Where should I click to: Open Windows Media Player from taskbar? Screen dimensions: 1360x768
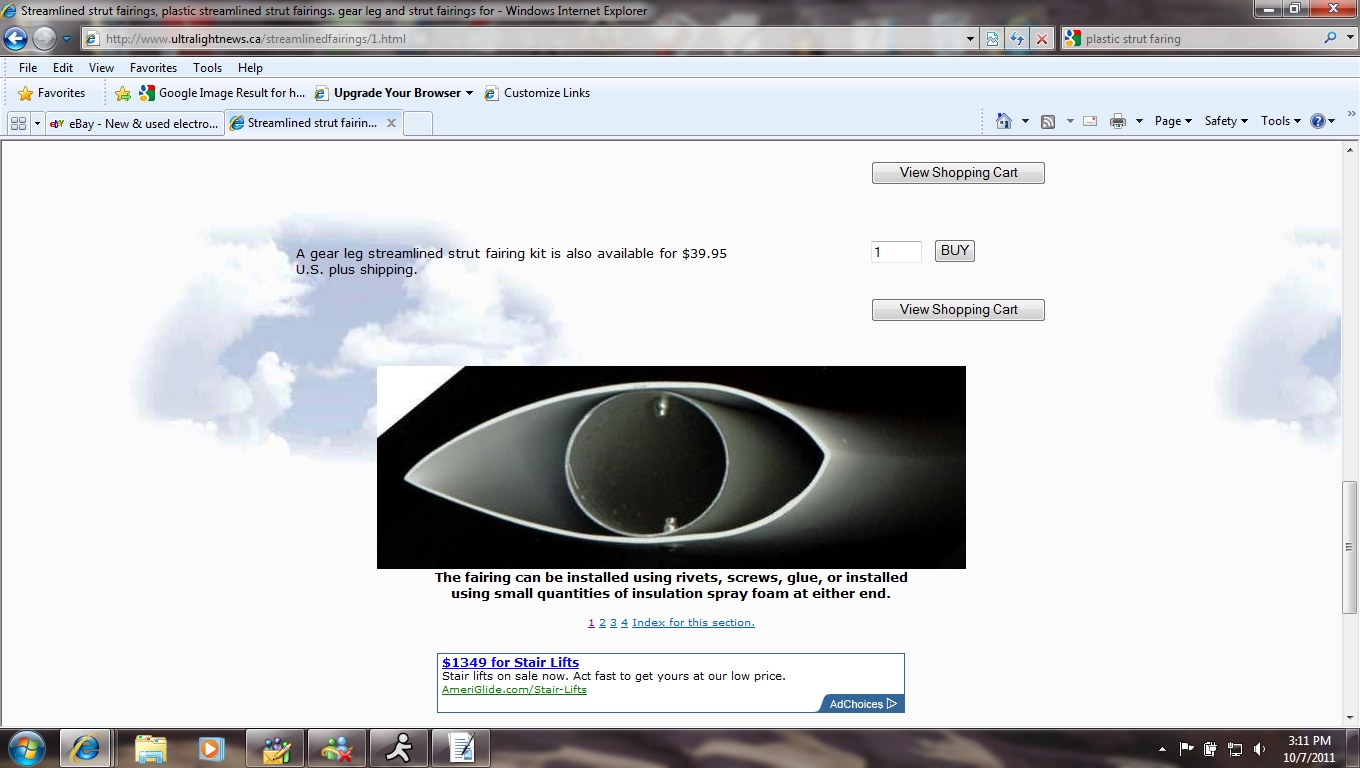coord(210,748)
